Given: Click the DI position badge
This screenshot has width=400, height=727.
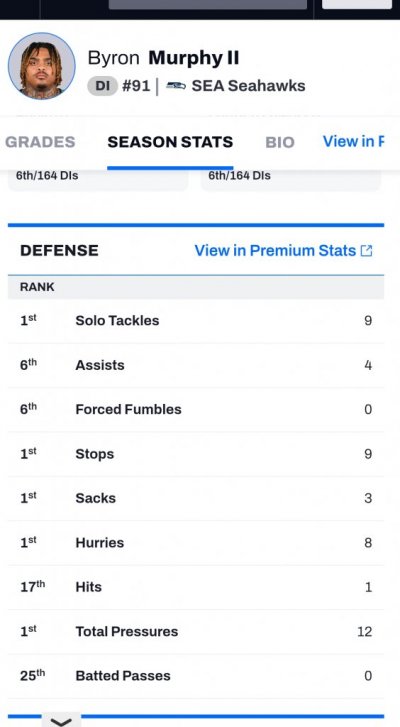Looking at the screenshot, I should coord(102,86).
